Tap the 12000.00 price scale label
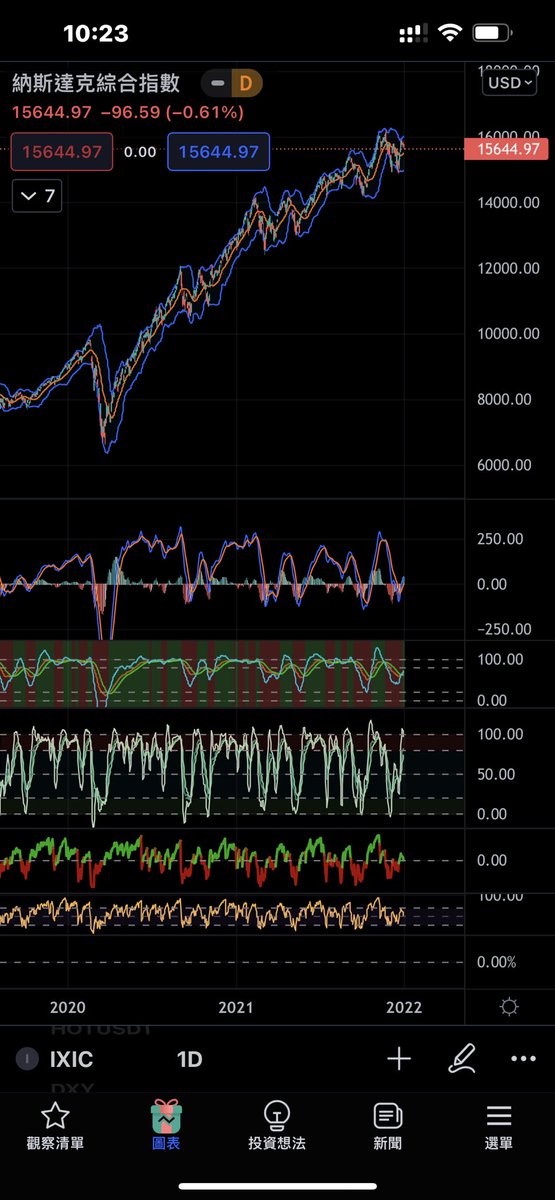 509,268
